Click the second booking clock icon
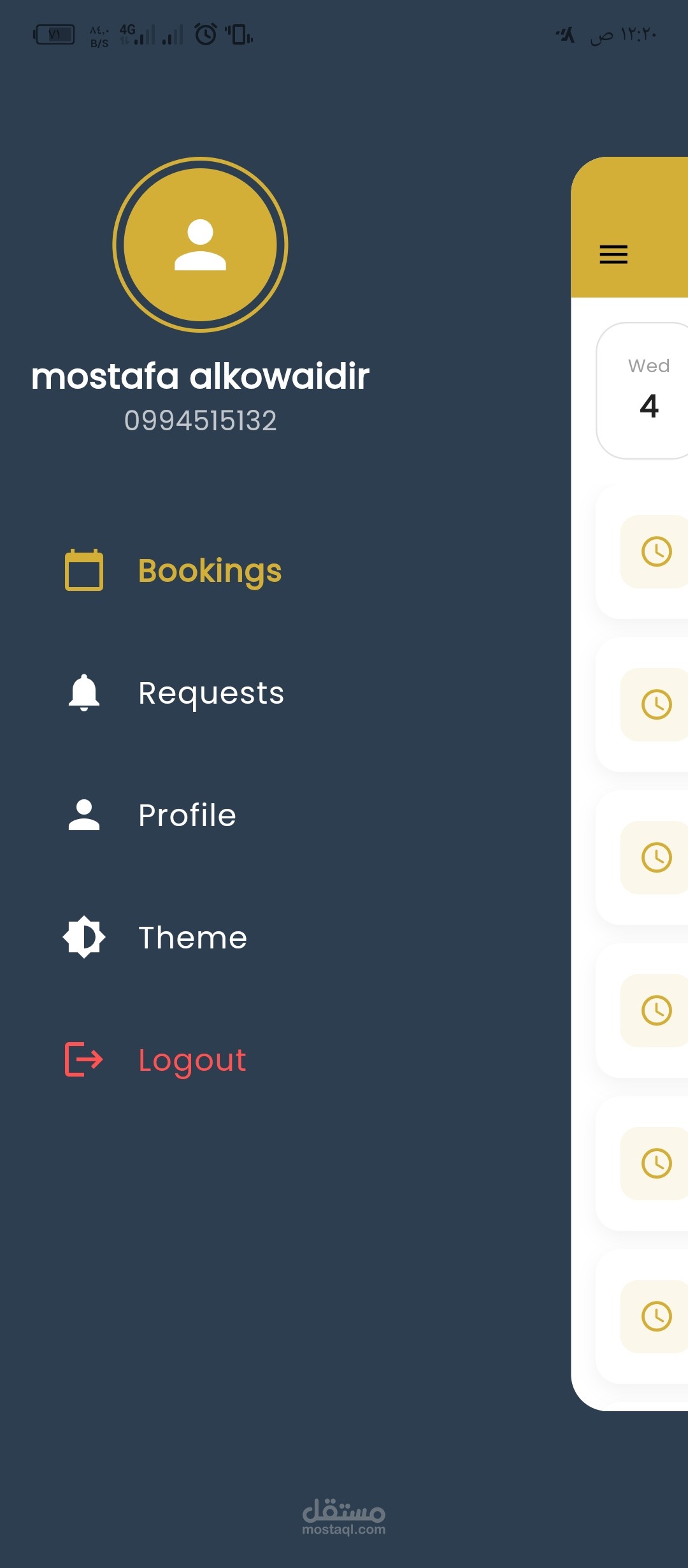This screenshot has height=1568, width=688. pos(656,704)
